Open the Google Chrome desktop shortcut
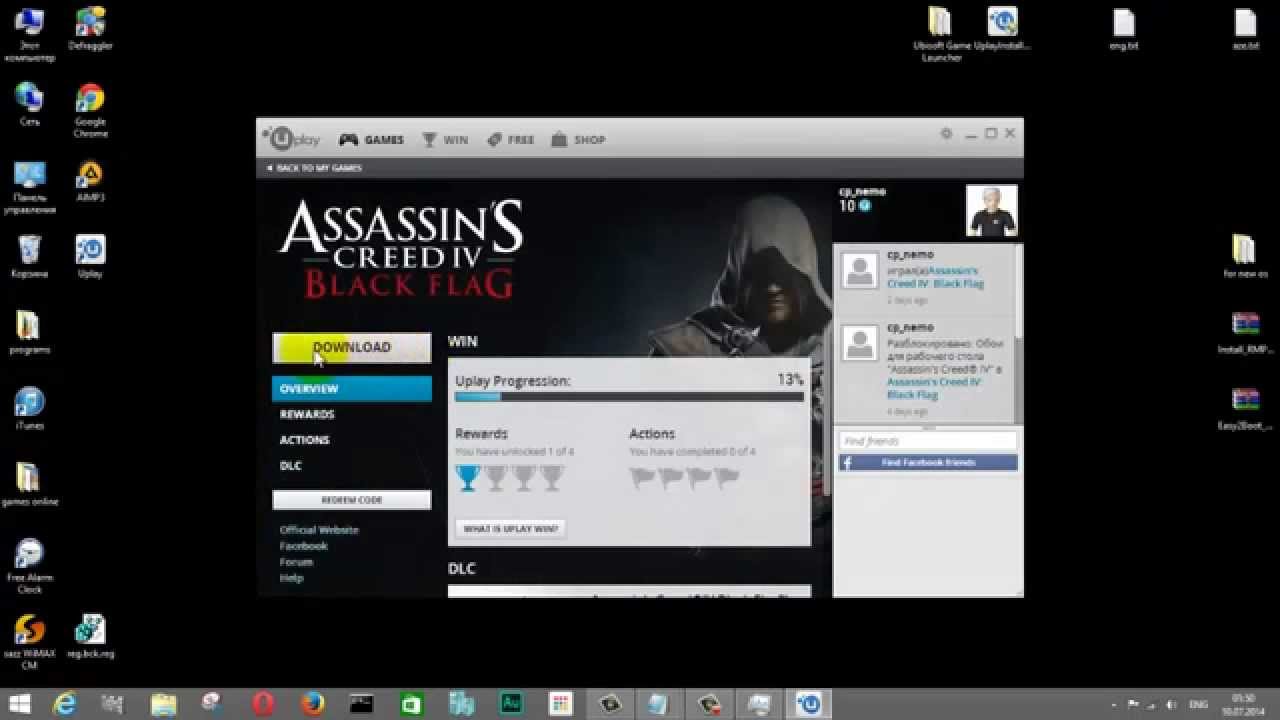This screenshot has height=720, width=1280. click(x=90, y=110)
